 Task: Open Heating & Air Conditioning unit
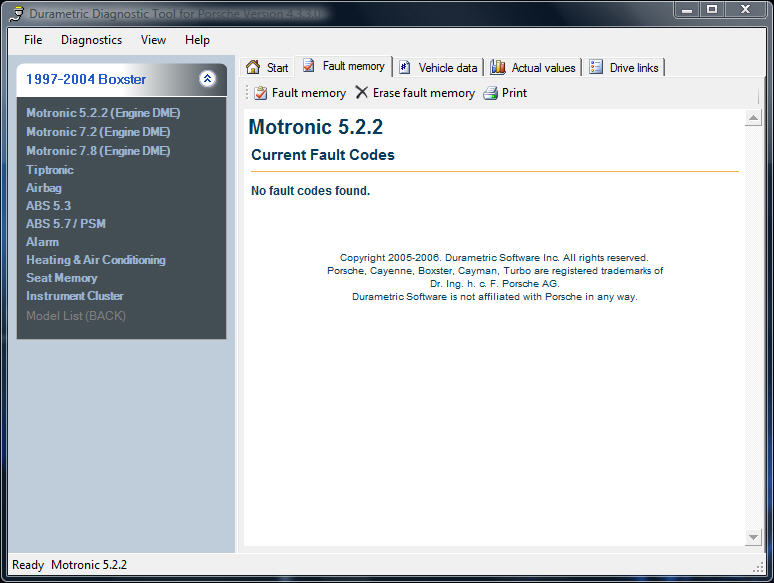(x=96, y=260)
